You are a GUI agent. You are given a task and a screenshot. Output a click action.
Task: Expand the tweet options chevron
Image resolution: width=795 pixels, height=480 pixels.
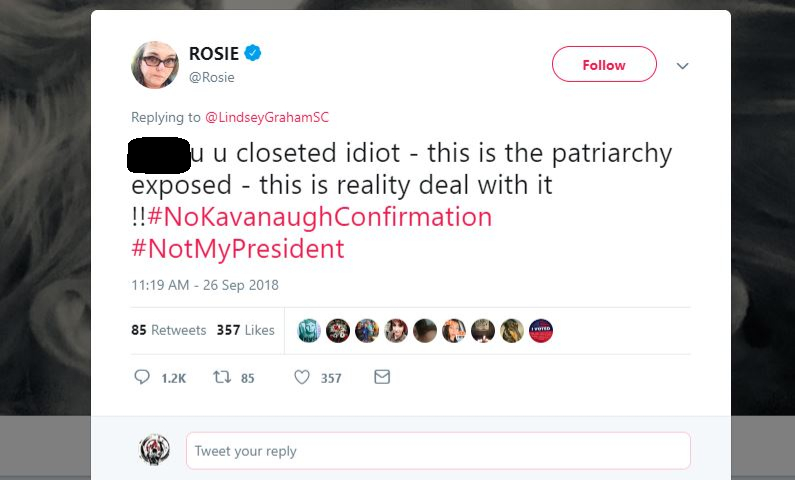point(683,66)
